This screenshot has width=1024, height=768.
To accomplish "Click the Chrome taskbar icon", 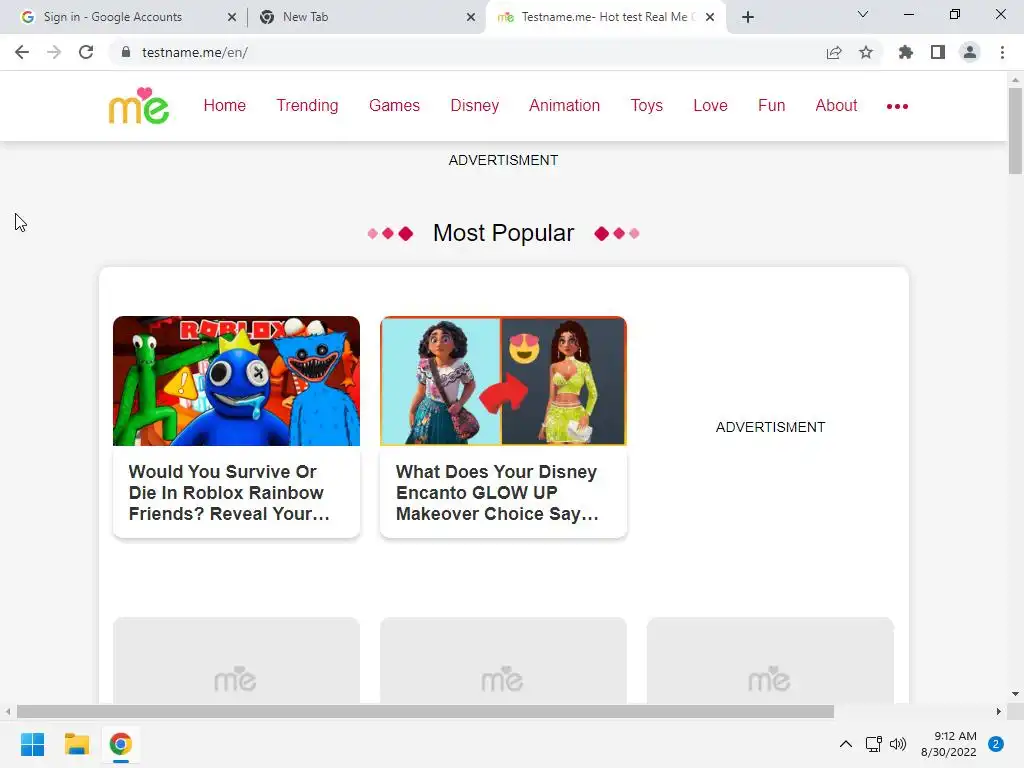I will point(121,744).
